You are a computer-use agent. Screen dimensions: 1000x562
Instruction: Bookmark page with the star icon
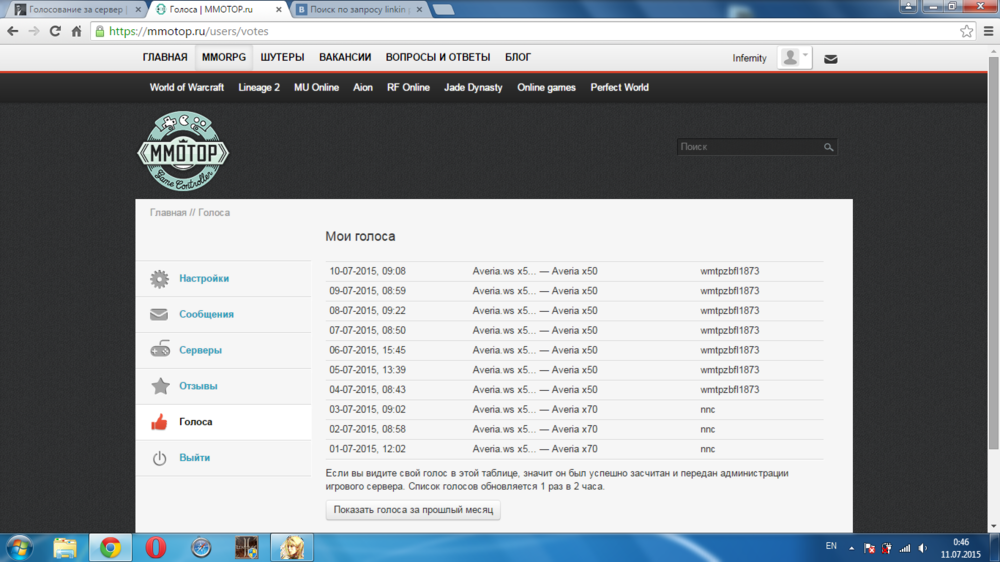[x=966, y=31]
